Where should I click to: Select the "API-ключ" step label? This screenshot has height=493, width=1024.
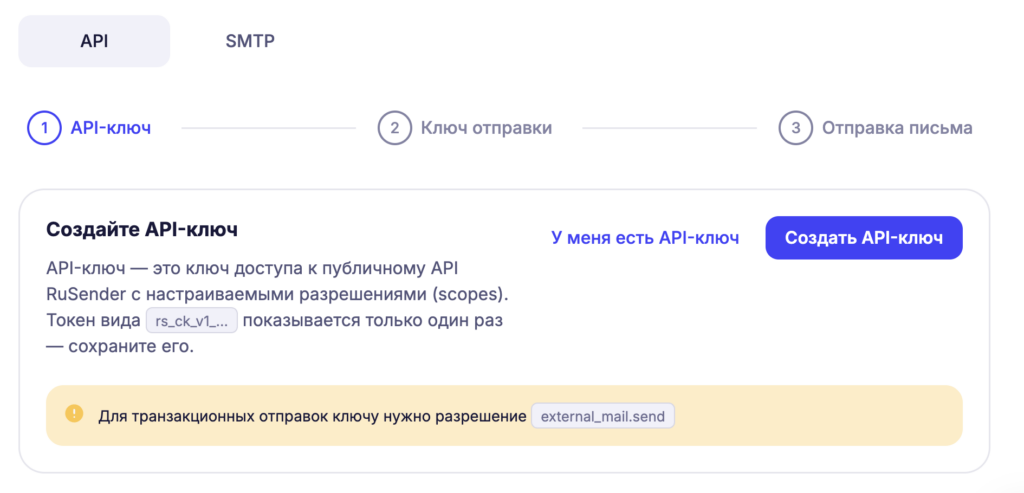pos(111,128)
